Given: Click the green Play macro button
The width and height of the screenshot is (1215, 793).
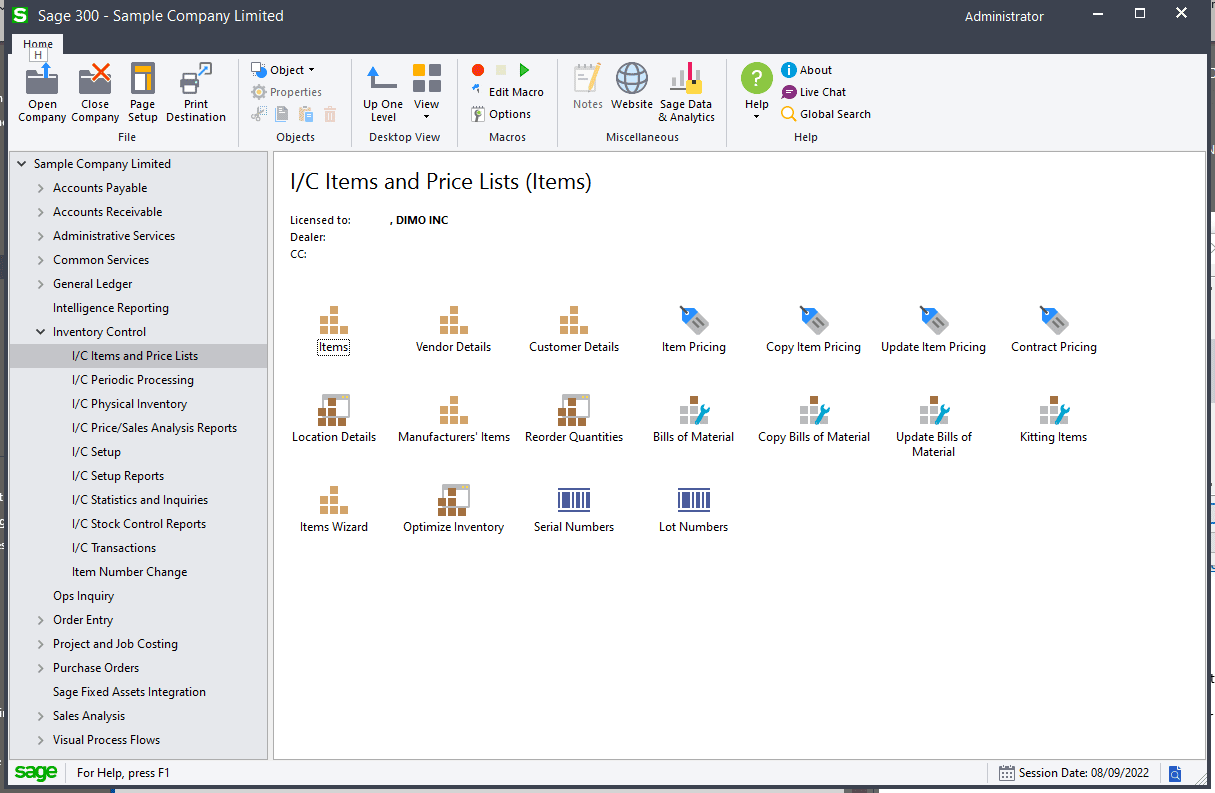Looking at the screenshot, I should click(524, 70).
